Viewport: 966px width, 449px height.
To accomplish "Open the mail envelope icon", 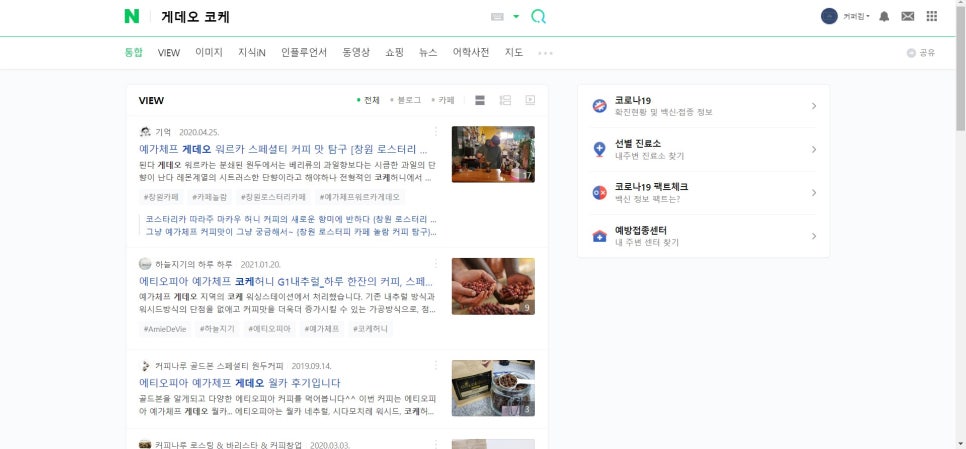I will [x=907, y=17].
